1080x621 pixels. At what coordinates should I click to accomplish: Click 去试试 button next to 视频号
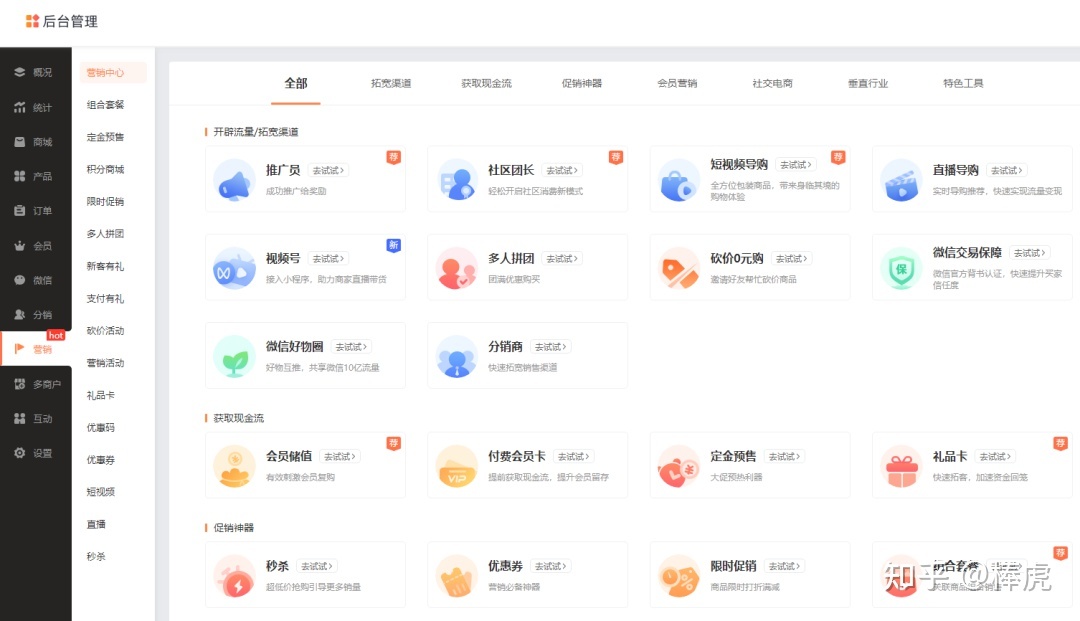(x=328, y=258)
